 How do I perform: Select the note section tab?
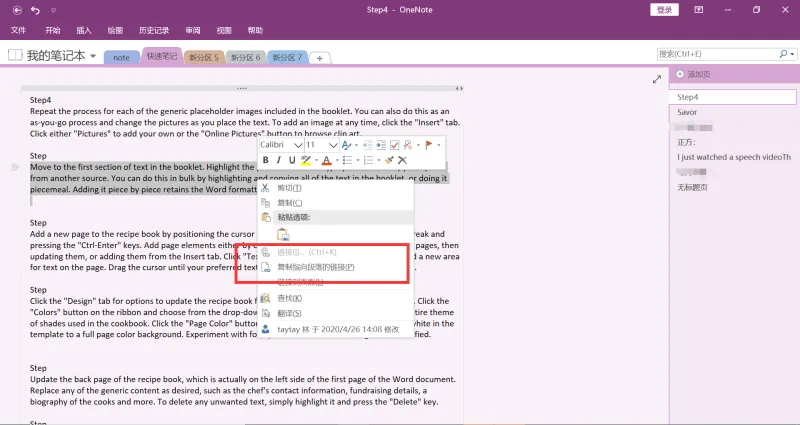click(x=121, y=57)
